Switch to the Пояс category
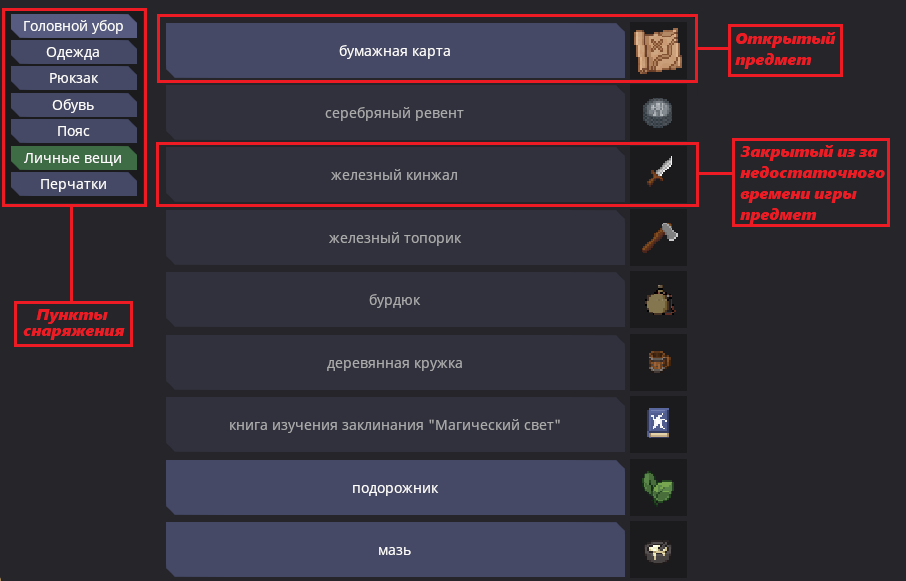This screenshot has width=906, height=581. (73, 131)
